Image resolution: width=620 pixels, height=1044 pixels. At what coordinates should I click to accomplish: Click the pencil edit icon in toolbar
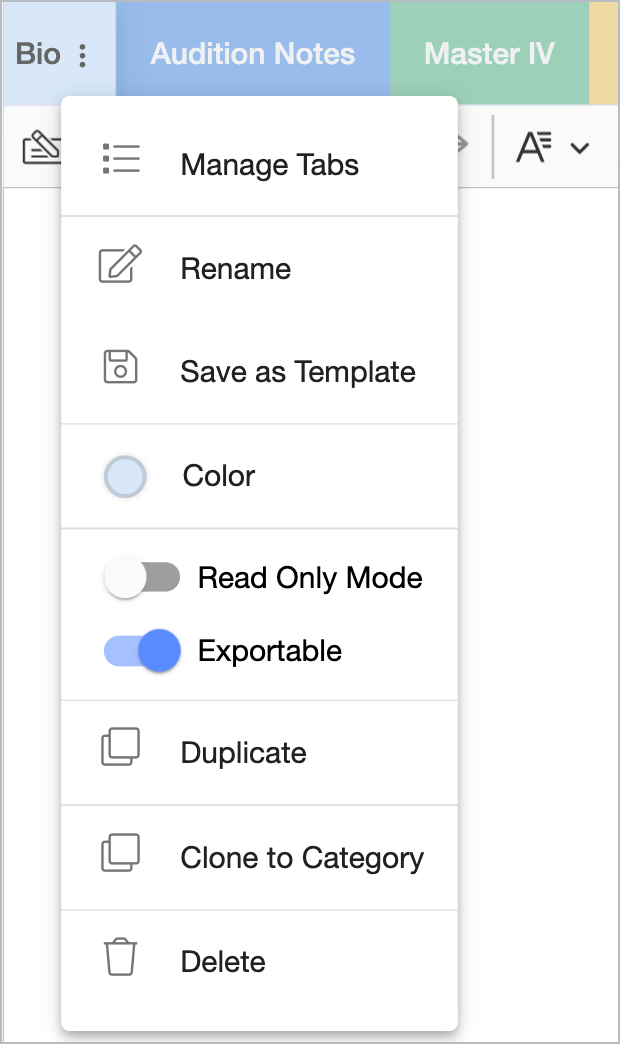pyautogui.click(x=41, y=147)
